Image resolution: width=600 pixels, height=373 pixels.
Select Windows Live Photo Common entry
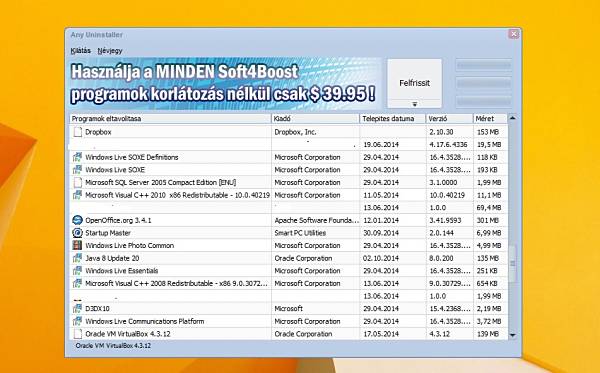[x=129, y=246]
